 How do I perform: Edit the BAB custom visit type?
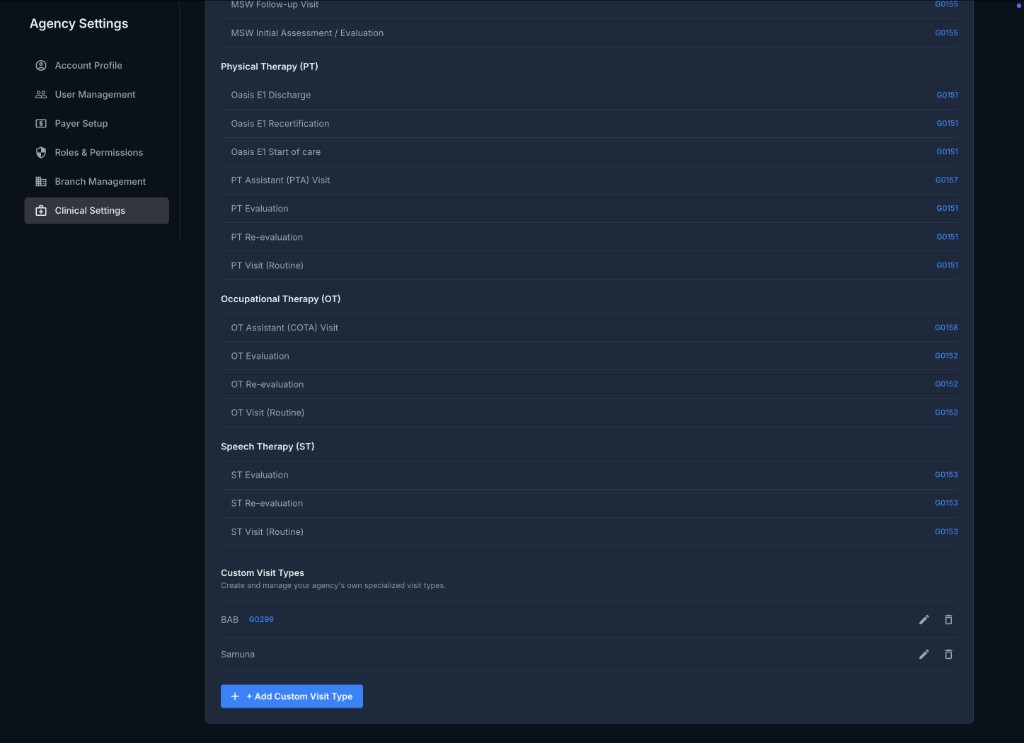(923, 620)
